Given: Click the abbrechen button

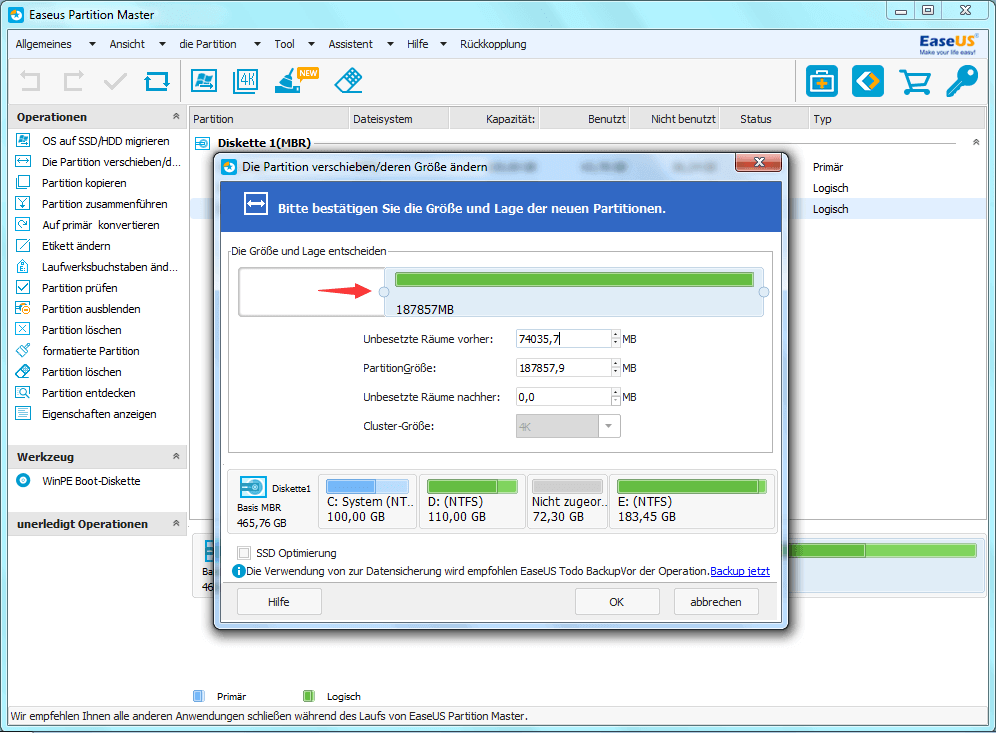Looking at the screenshot, I should tap(716, 602).
